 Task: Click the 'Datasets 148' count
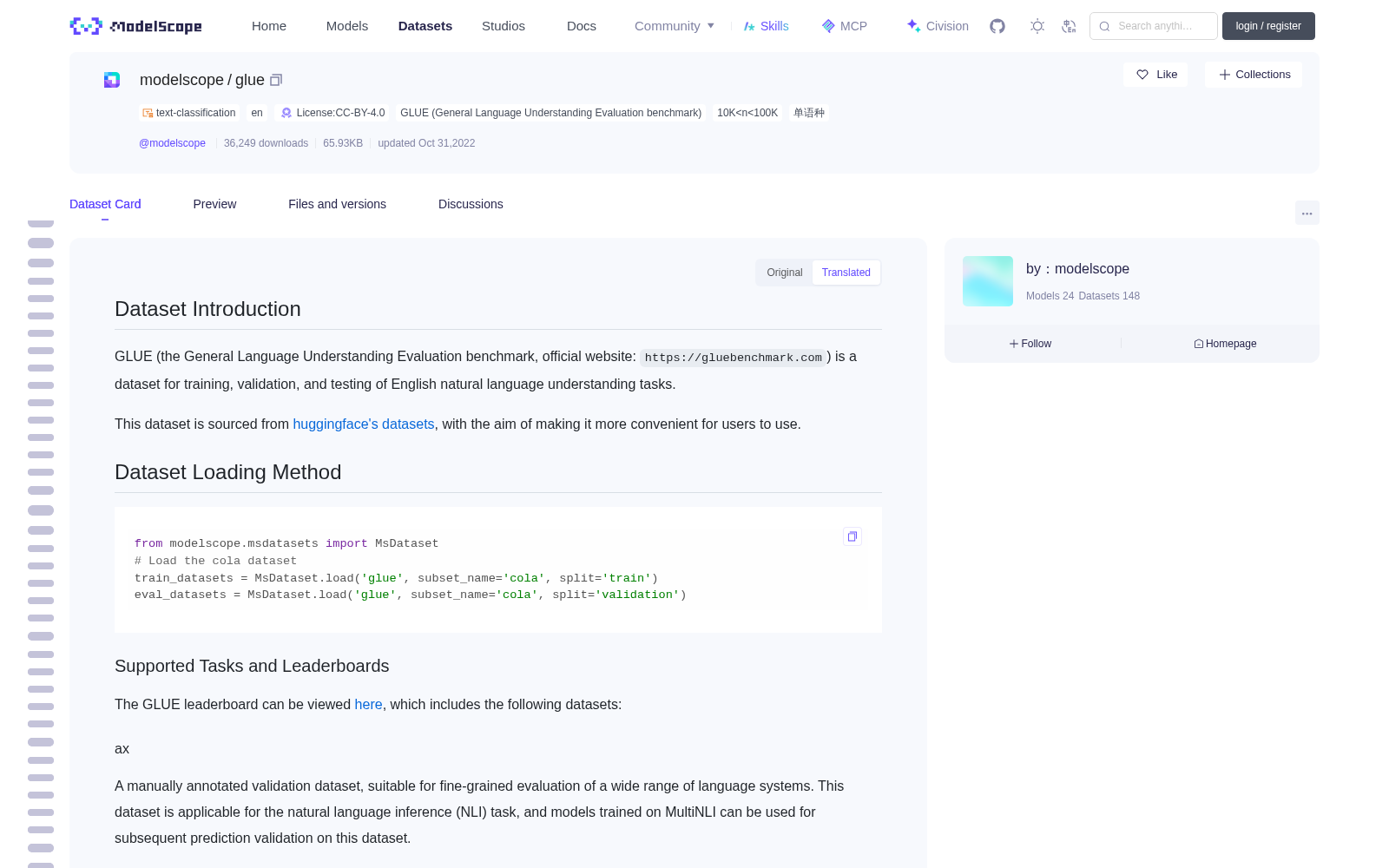1109,296
